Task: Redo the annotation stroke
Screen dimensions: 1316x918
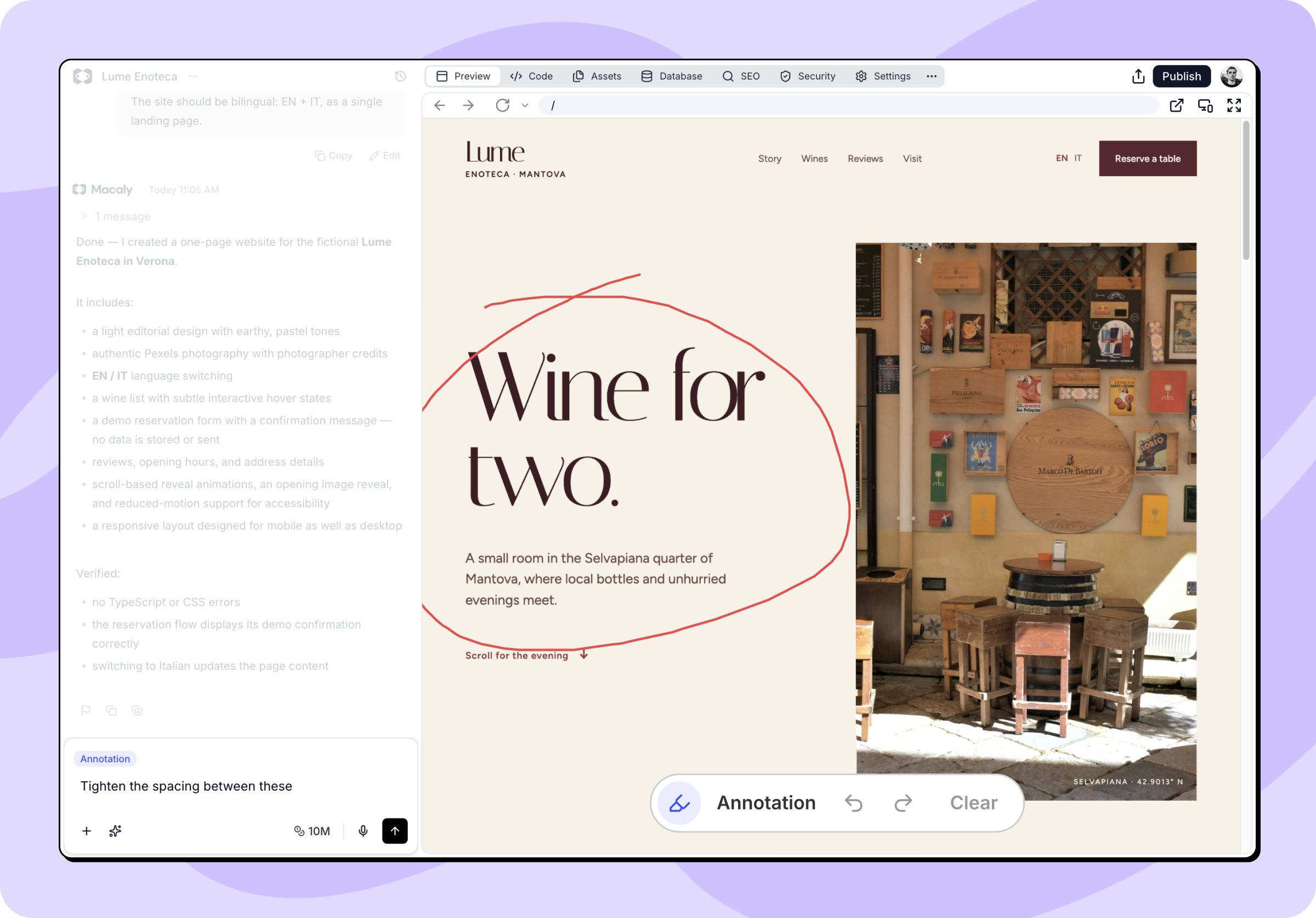Action: (x=903, y=803)
